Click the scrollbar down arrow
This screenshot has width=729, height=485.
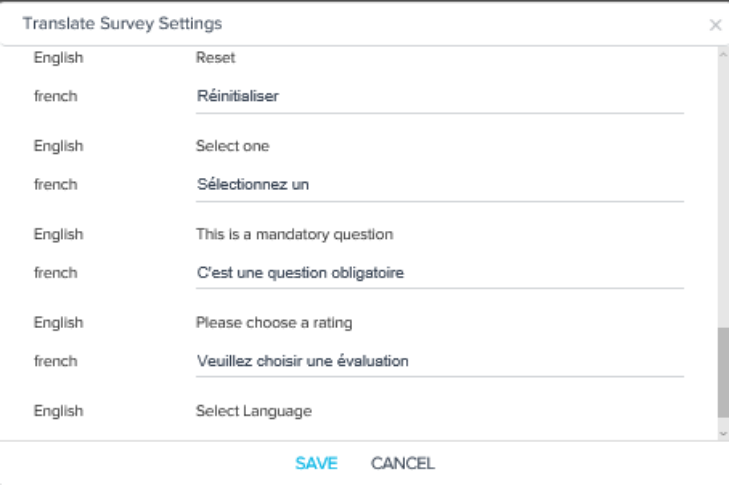pos(723,433)
